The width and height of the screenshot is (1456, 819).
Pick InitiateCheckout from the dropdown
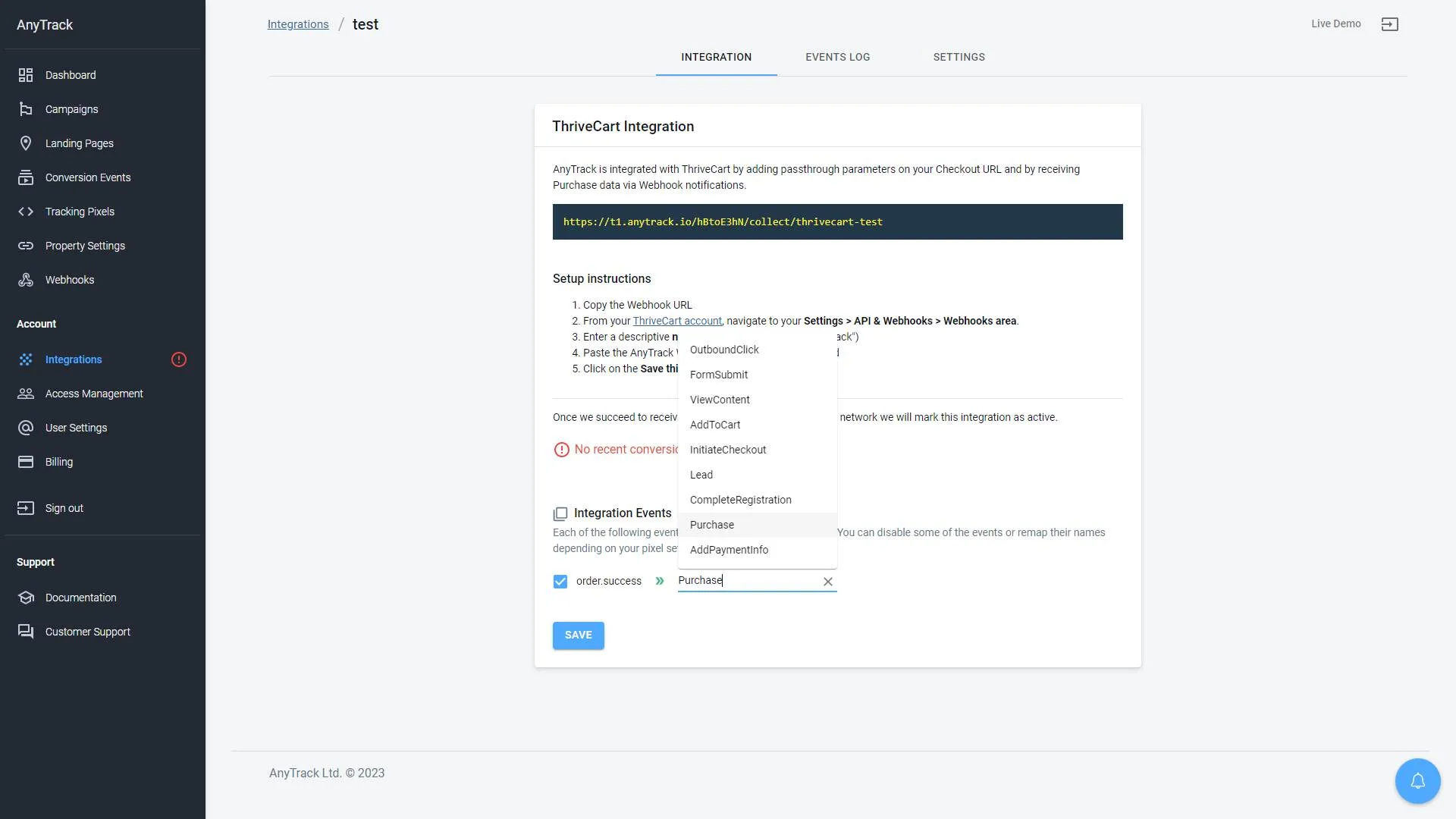(758, 450)
